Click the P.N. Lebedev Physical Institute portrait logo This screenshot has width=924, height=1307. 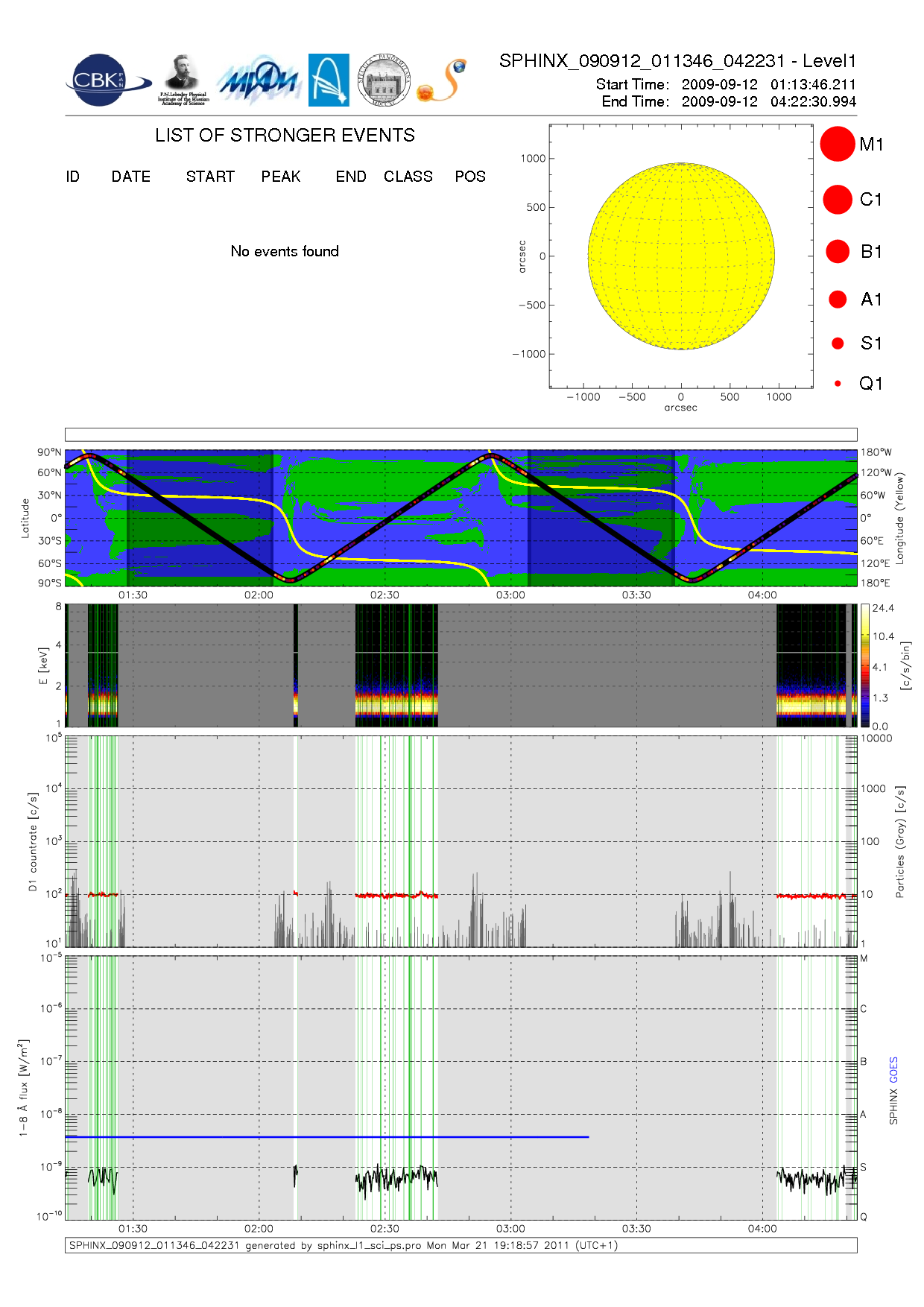pos(183,80)
